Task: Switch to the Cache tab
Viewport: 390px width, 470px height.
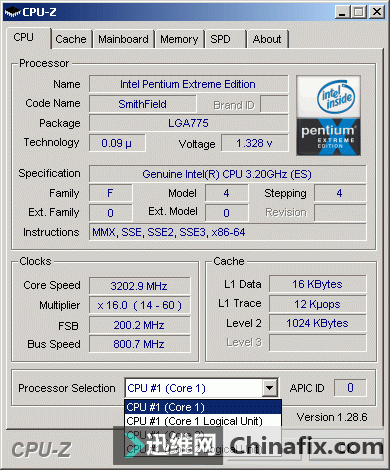Action: tap(71, 39)
